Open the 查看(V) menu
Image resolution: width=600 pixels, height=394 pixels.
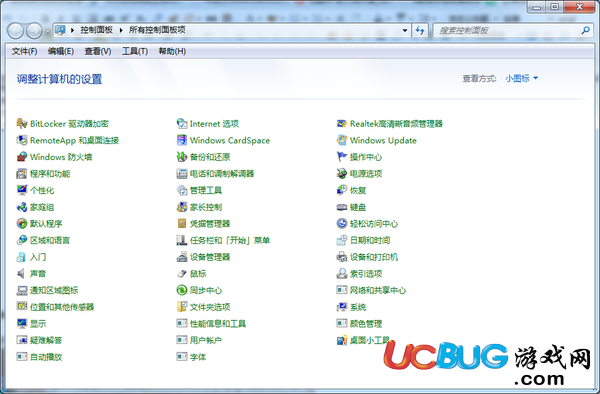click(x=98, y=51)
